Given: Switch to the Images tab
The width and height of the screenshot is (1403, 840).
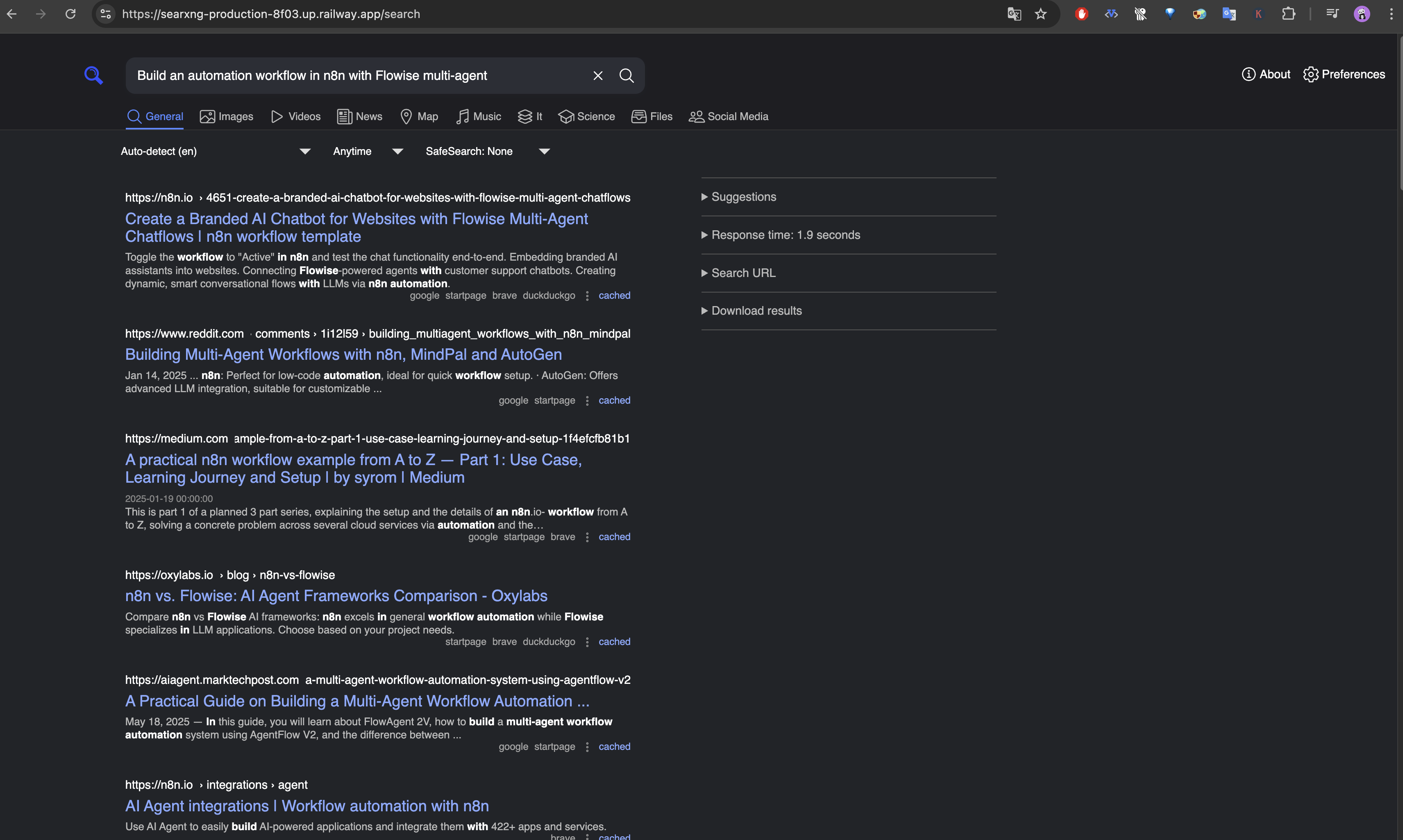Looking at the screenshot, I should pyautogui.click(x=226, y=116).
